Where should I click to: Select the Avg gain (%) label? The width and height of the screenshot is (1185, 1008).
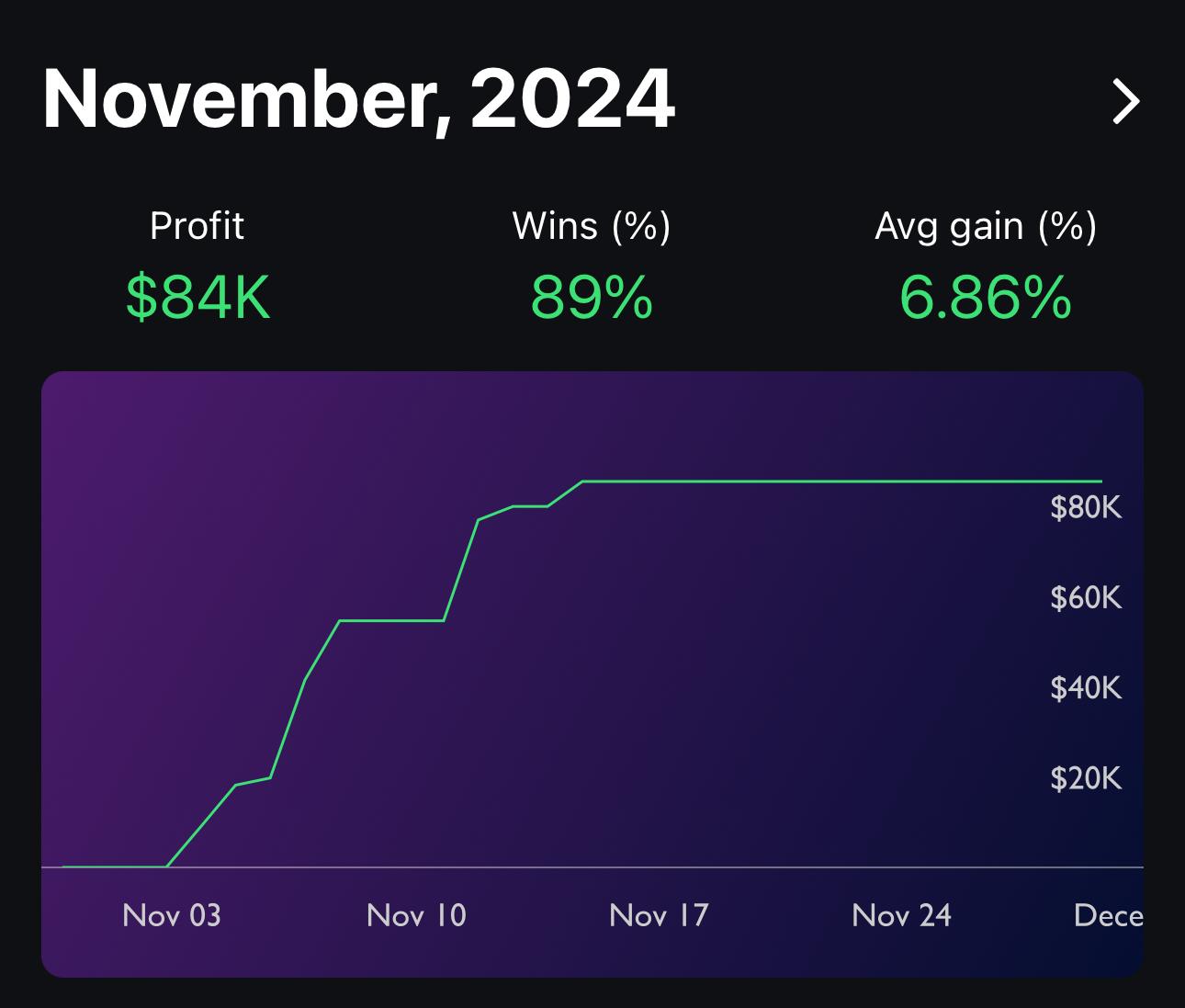pos(986,226)
